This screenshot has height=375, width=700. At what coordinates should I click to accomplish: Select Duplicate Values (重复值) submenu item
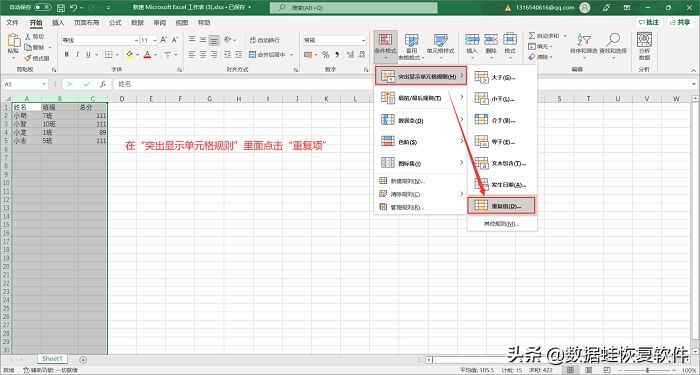point(501,206)
